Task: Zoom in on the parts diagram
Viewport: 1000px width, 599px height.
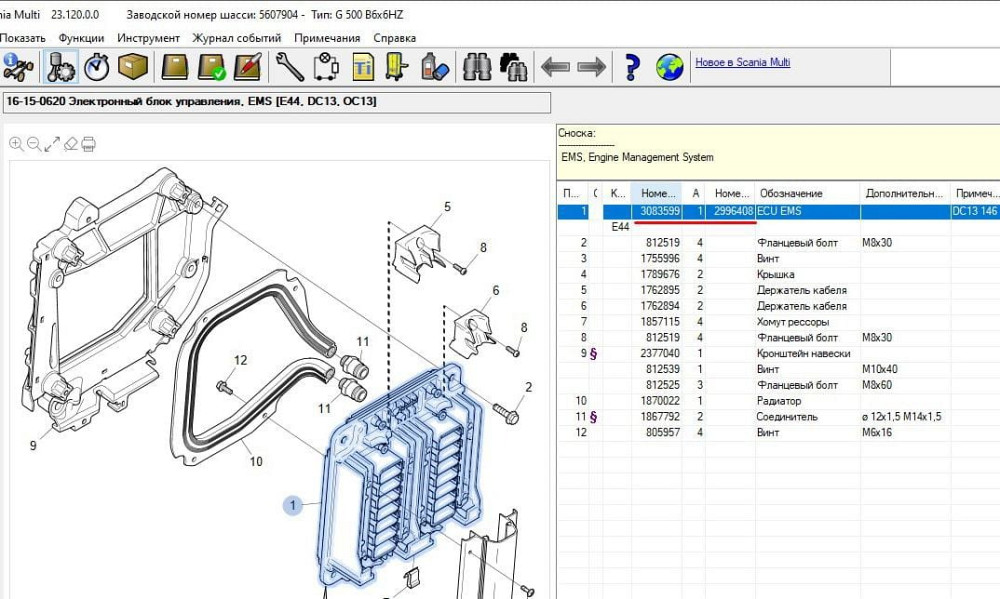Action: [18, 141]
